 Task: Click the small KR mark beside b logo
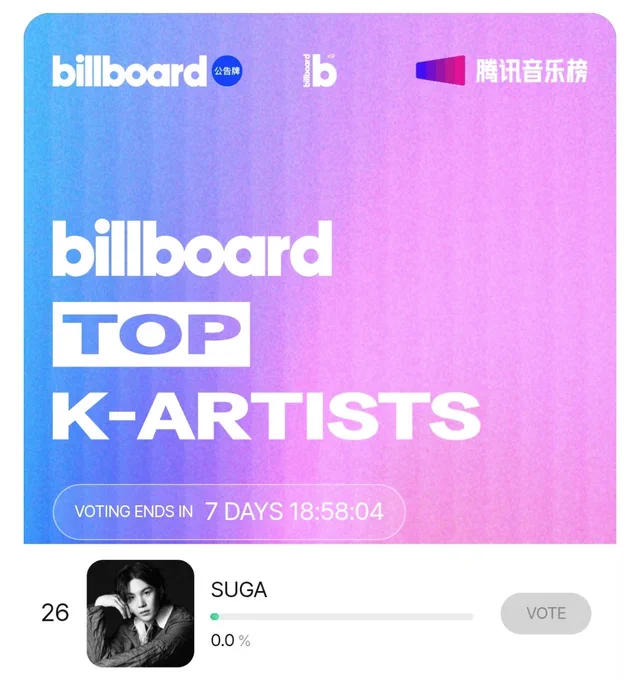point(331,56)
